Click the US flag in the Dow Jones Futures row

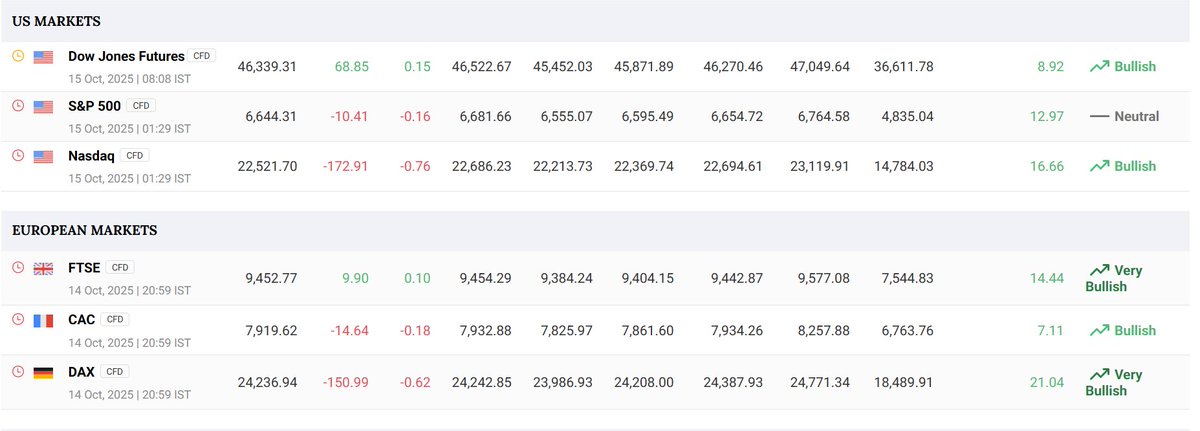tap(43, 57)
